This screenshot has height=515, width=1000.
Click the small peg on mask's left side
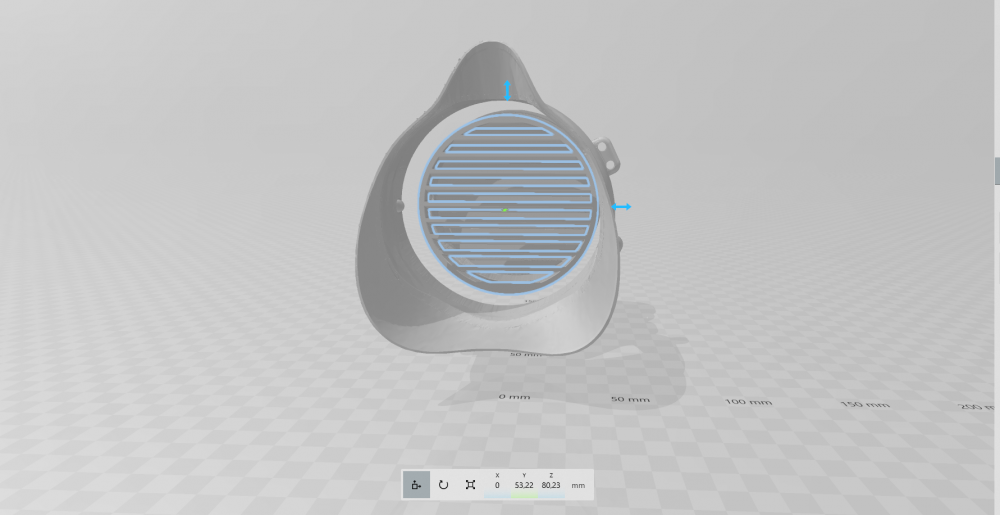point(399,206)
